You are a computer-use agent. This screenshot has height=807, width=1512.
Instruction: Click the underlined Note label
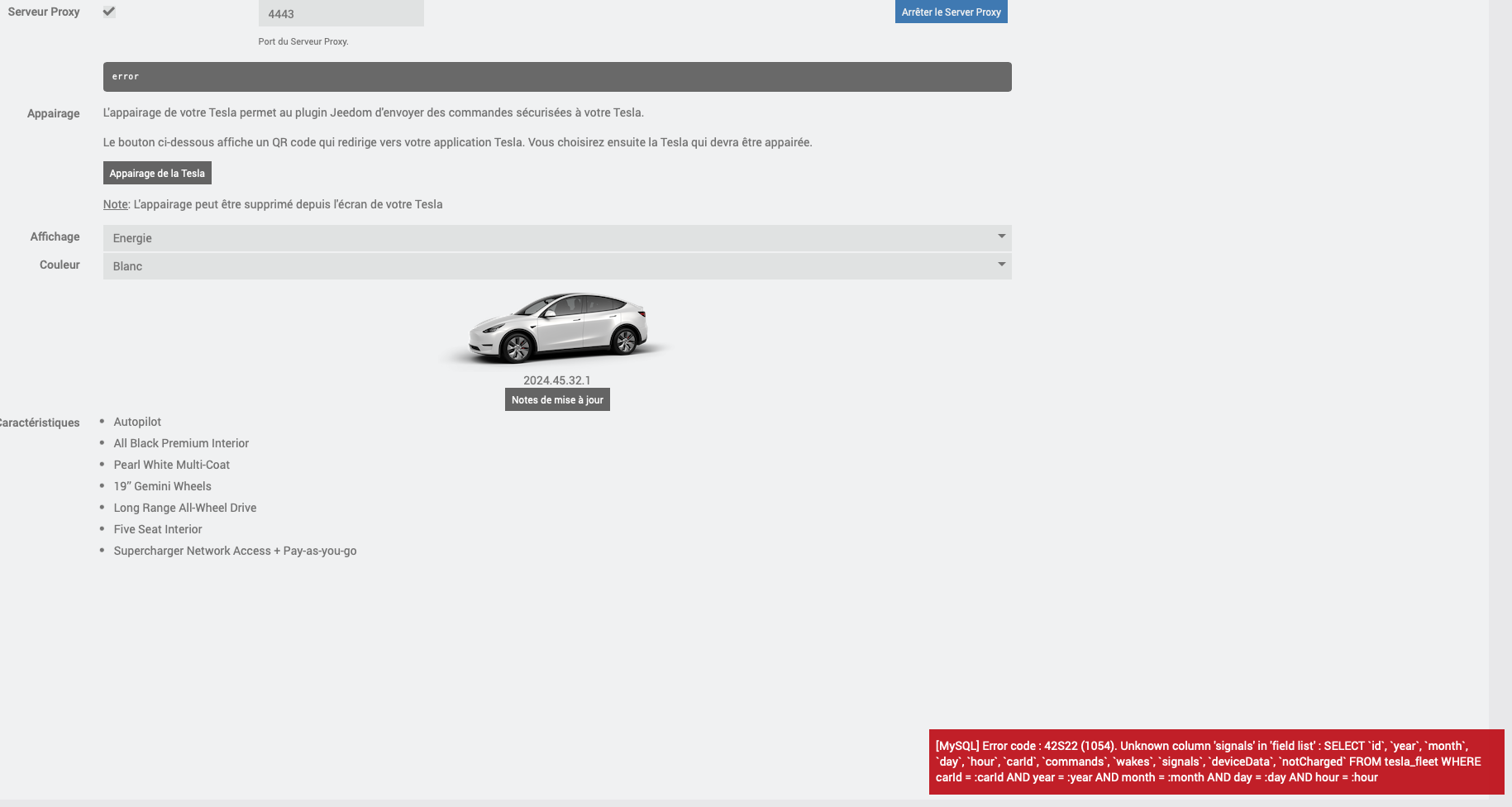coord(116,204)
